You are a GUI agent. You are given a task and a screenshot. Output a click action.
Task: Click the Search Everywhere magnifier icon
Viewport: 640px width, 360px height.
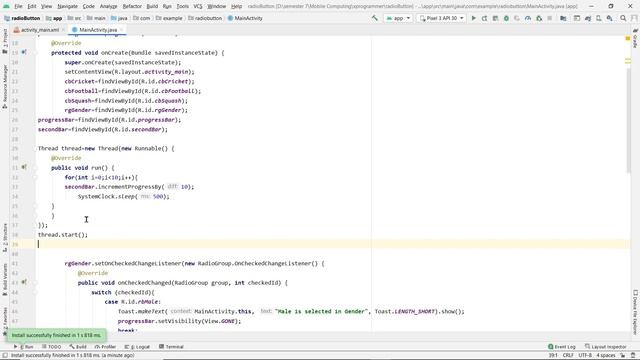623,18
